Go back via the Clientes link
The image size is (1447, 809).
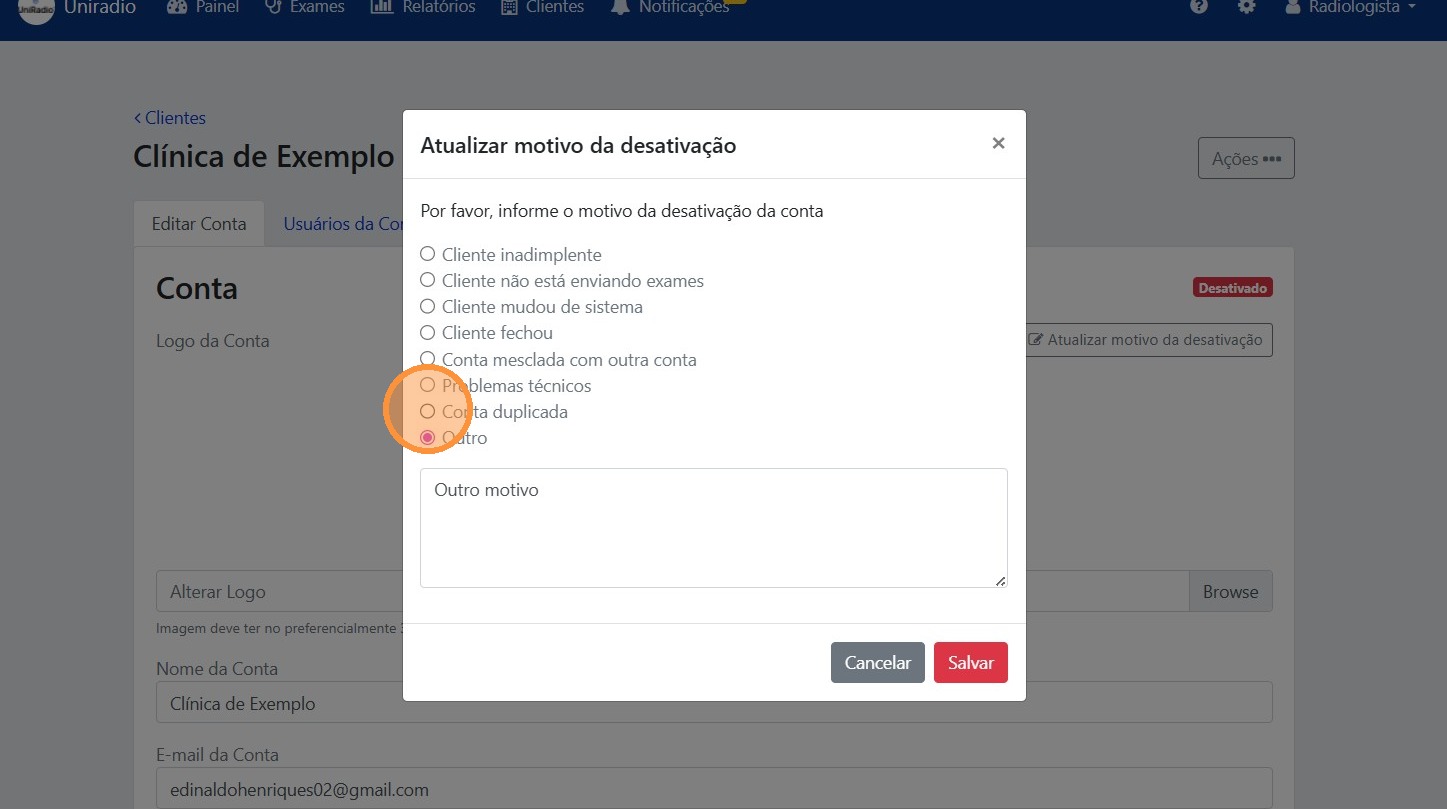tap(170, 117)
